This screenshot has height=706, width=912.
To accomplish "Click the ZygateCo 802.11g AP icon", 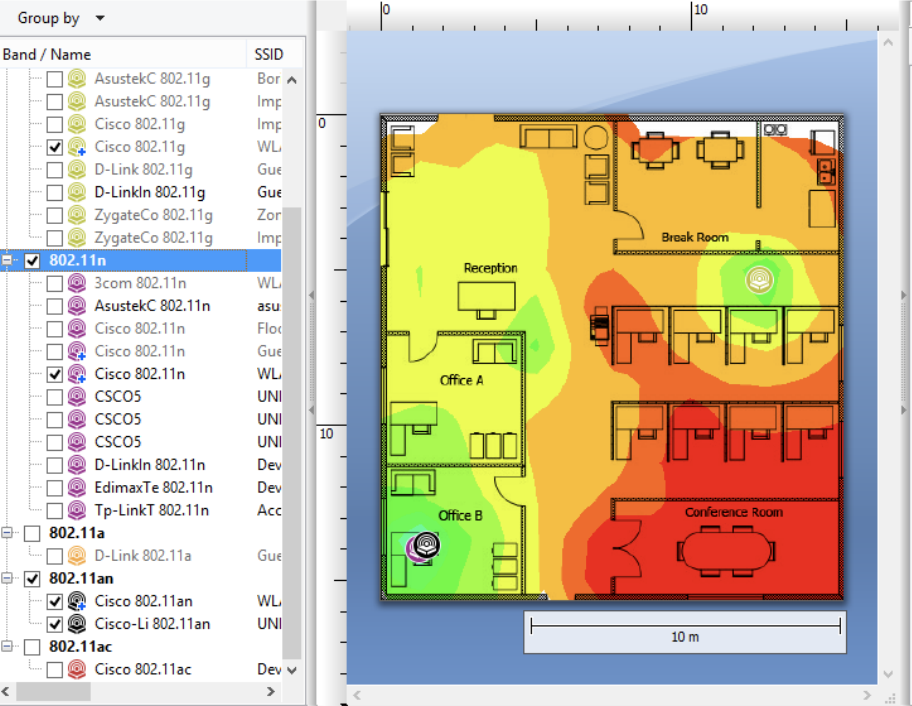I will point(75,215).
